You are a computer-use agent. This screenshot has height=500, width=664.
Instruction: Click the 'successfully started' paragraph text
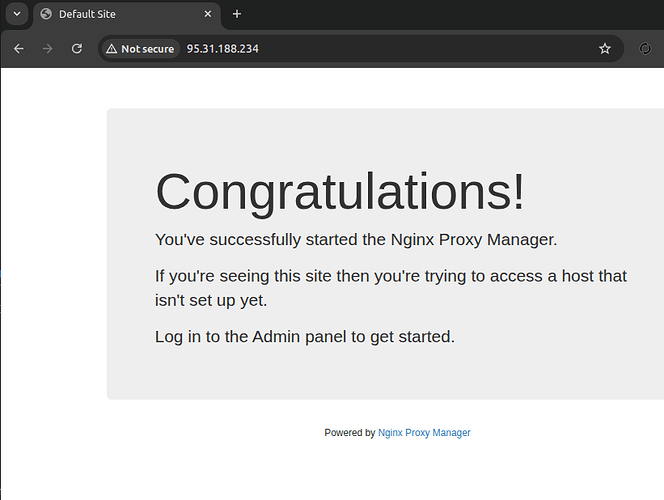pos(356,240)
